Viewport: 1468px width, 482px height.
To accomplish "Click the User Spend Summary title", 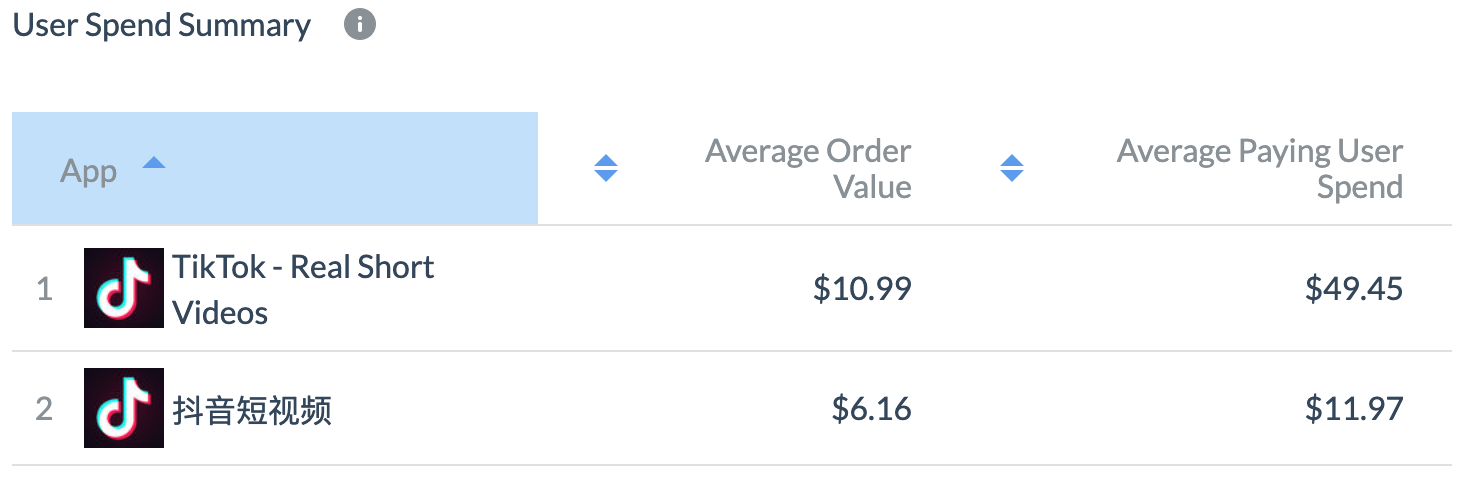I will (x=162, y=25).
